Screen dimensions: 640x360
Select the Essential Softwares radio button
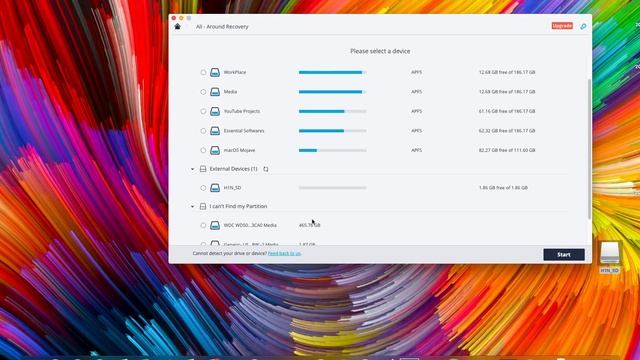point(203,131)
